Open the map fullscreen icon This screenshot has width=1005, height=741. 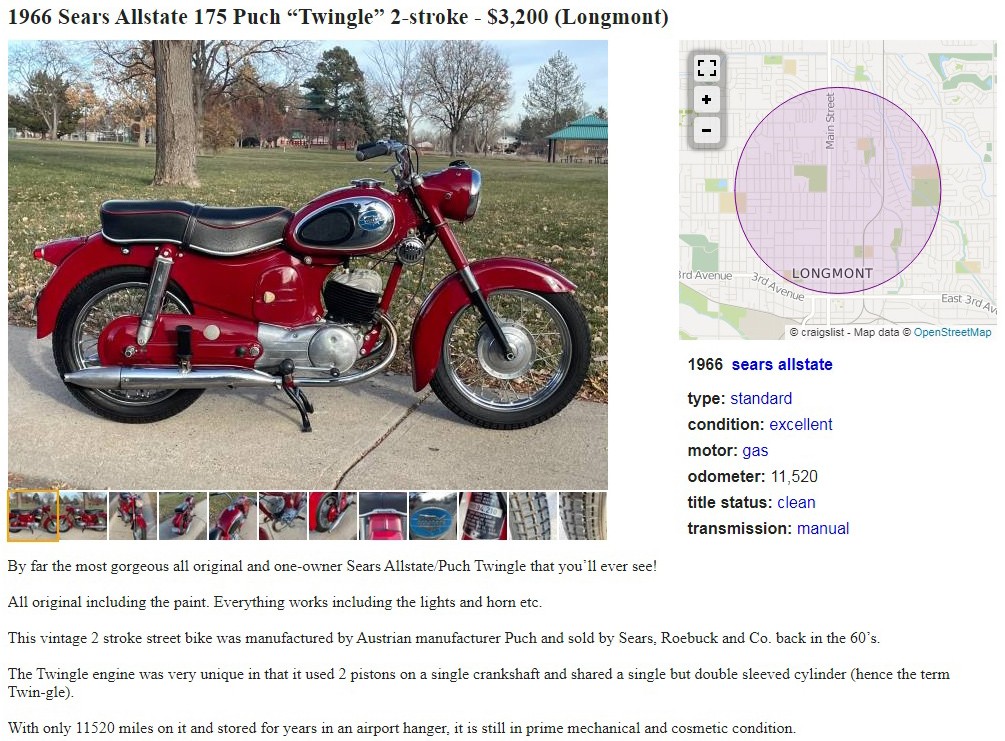[x=706, y=68]
